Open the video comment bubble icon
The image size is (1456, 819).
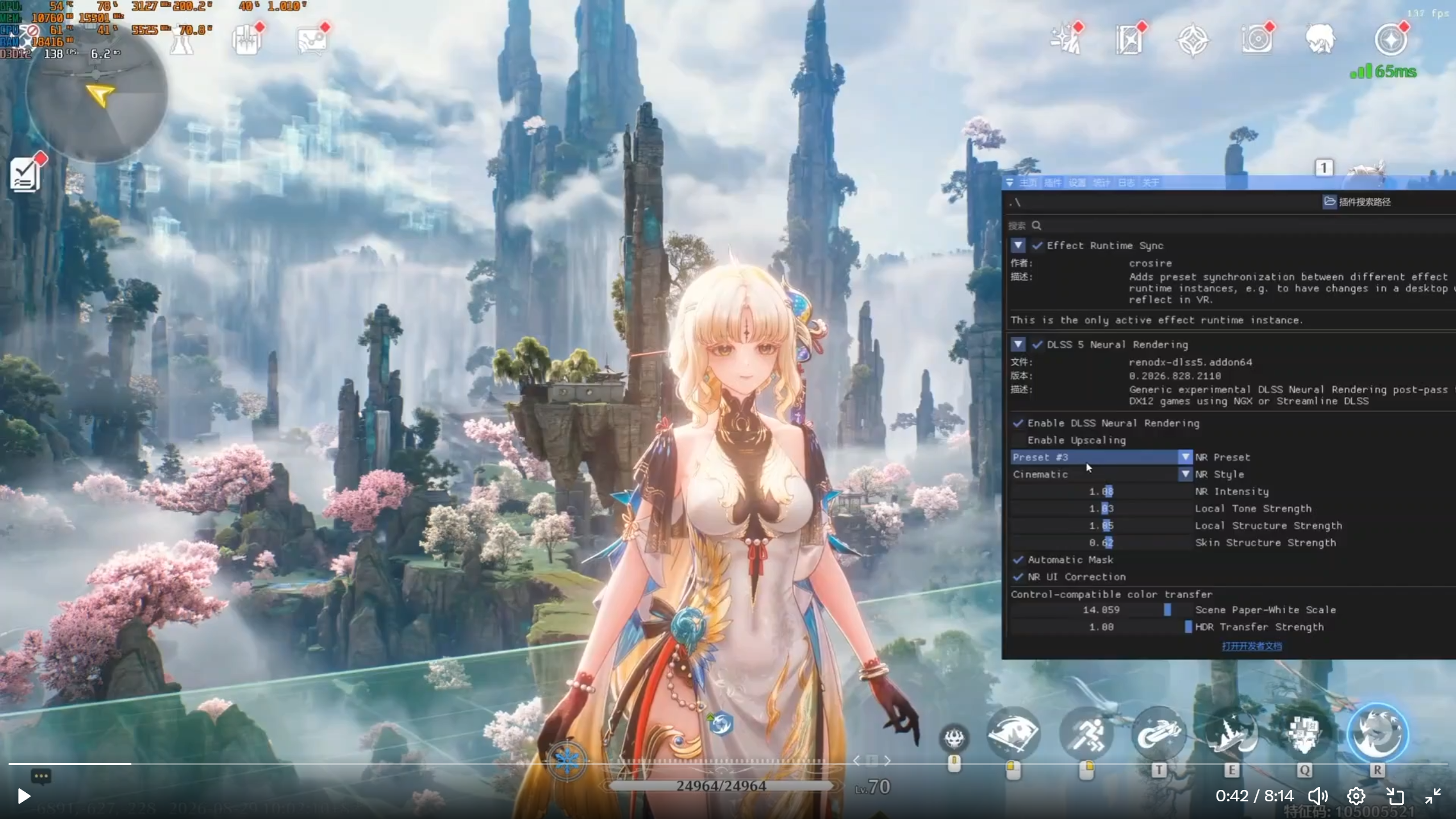point(41,776)
